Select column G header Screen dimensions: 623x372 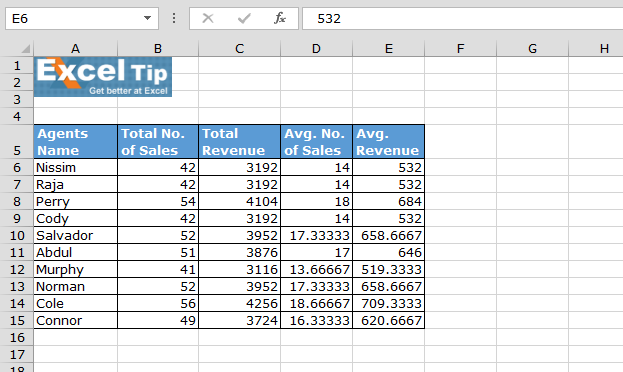click(x=532, y=48)
